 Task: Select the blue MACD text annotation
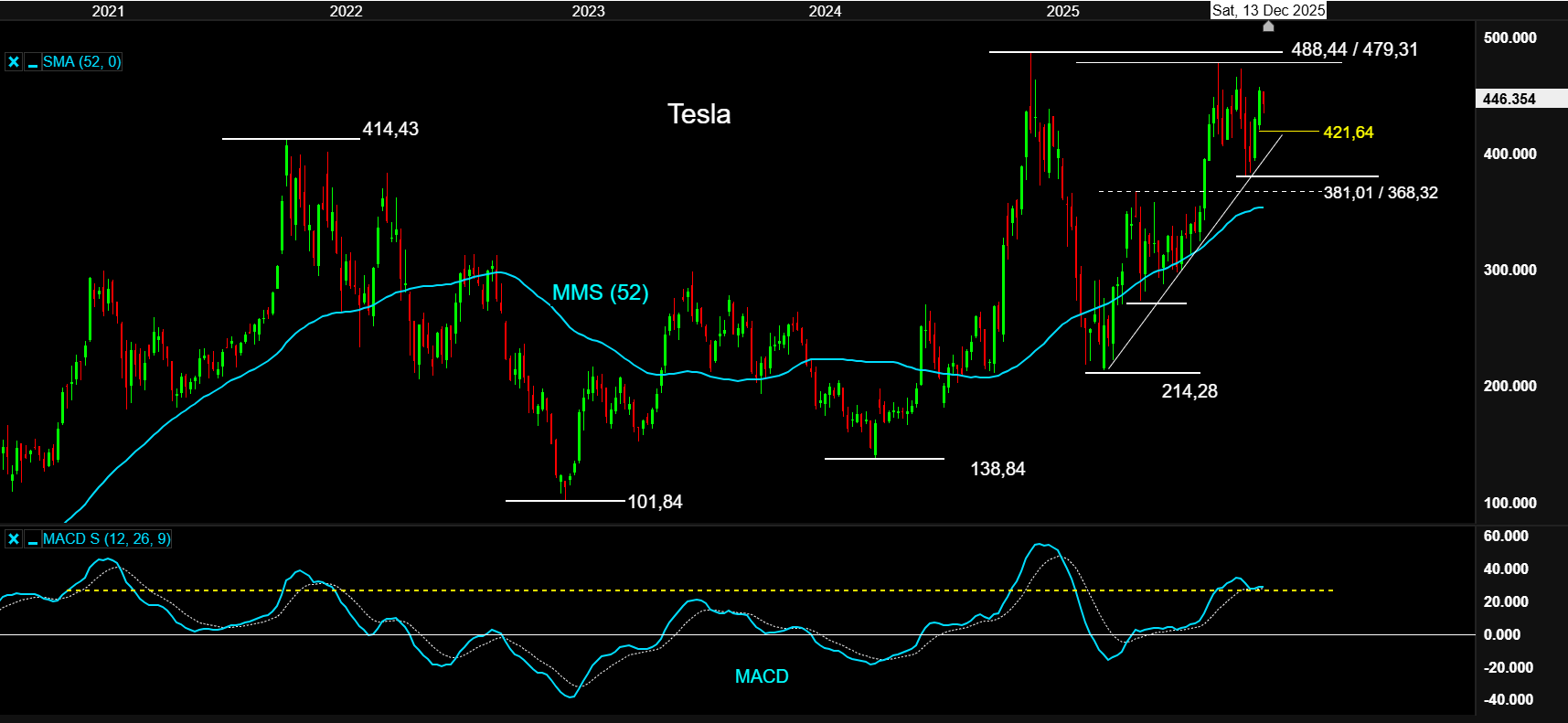coord(762,676)
